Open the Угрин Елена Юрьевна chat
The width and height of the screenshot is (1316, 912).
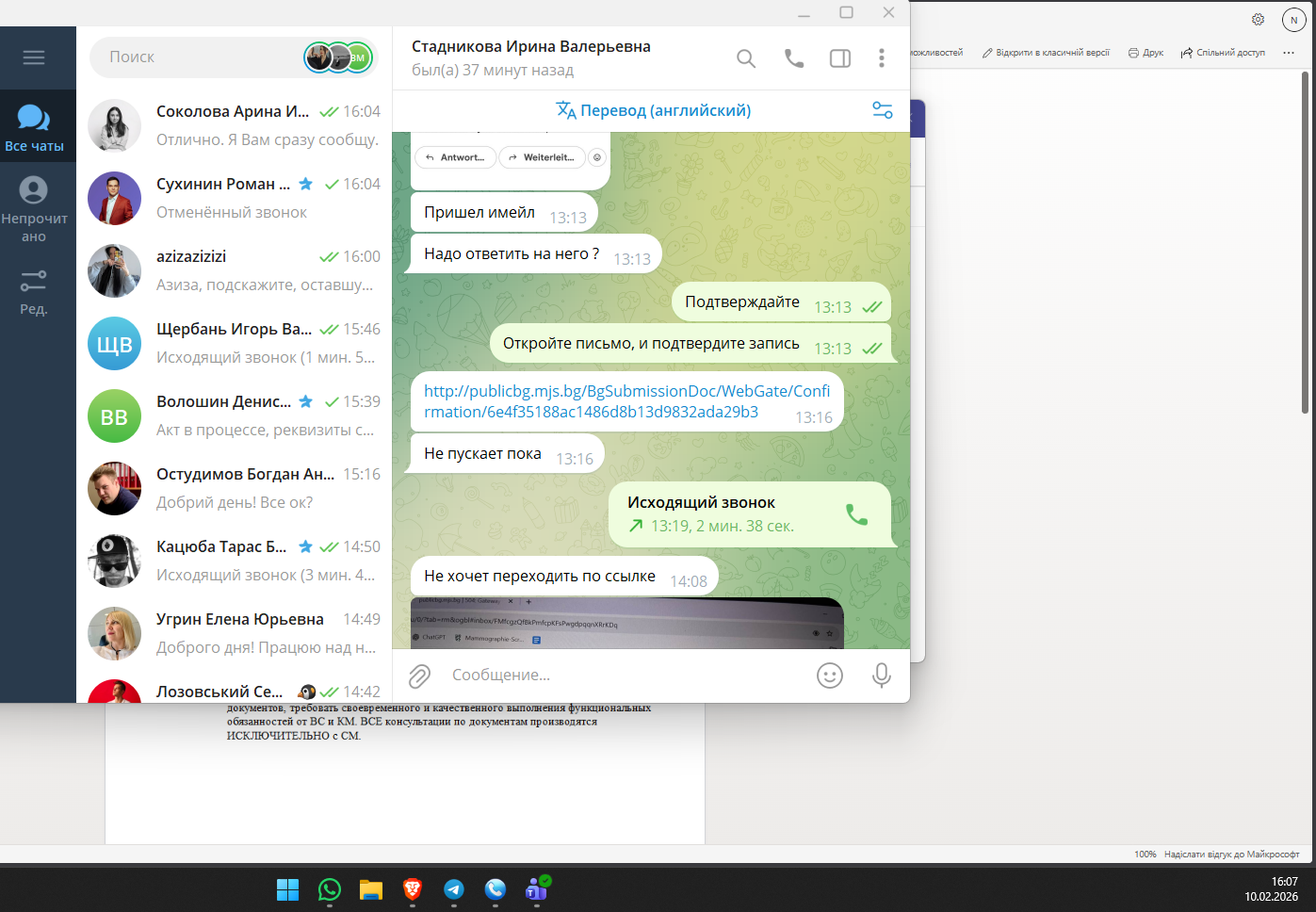pyautogui.click(x=234, y=633)
